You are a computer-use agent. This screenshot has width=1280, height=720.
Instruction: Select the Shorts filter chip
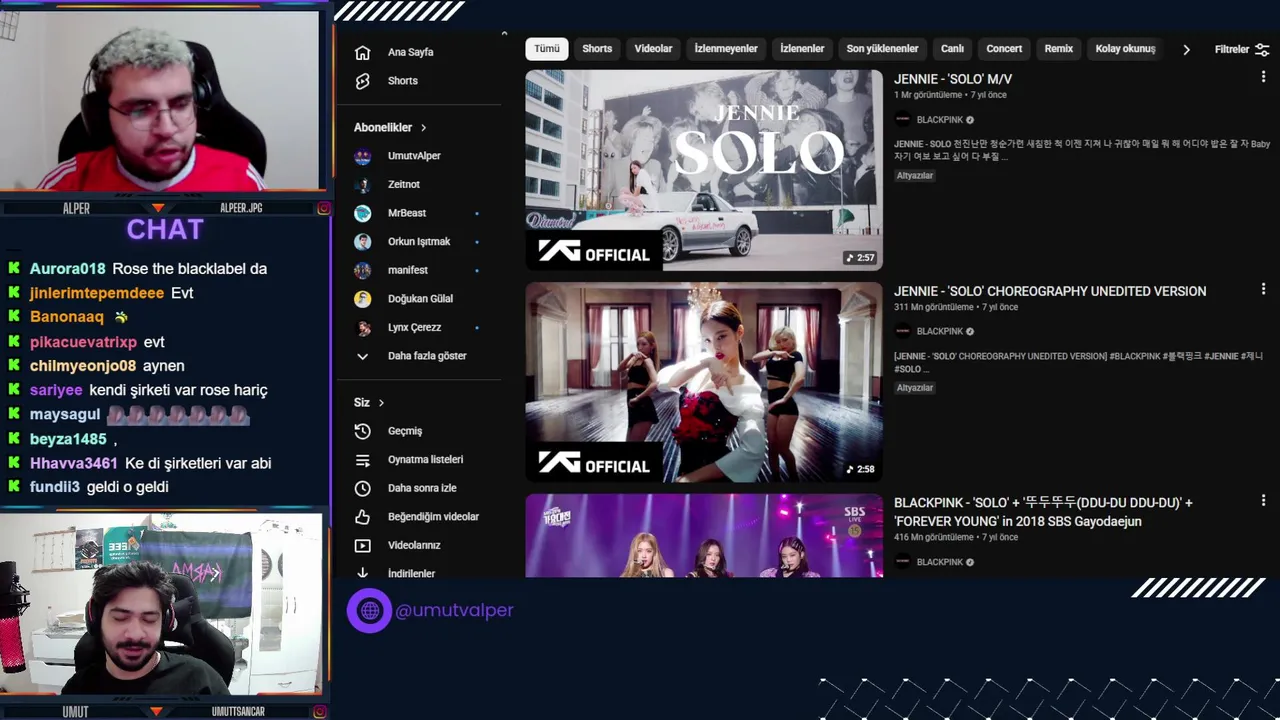pyautogui.click(x=597, y=49)
